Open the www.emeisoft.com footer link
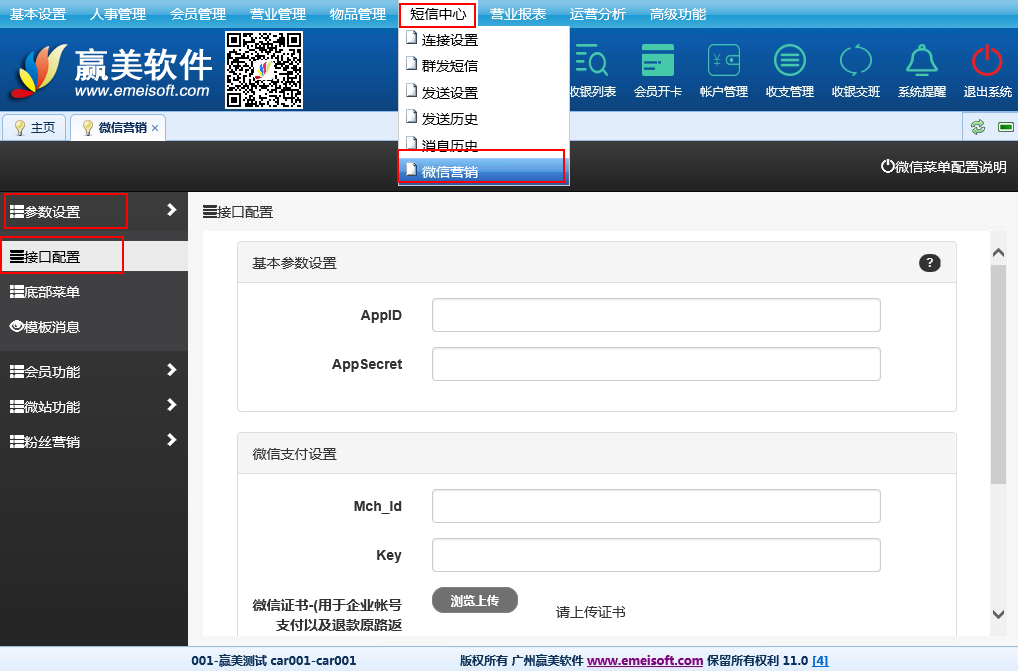1018x671 pixels. coord(644,660)
